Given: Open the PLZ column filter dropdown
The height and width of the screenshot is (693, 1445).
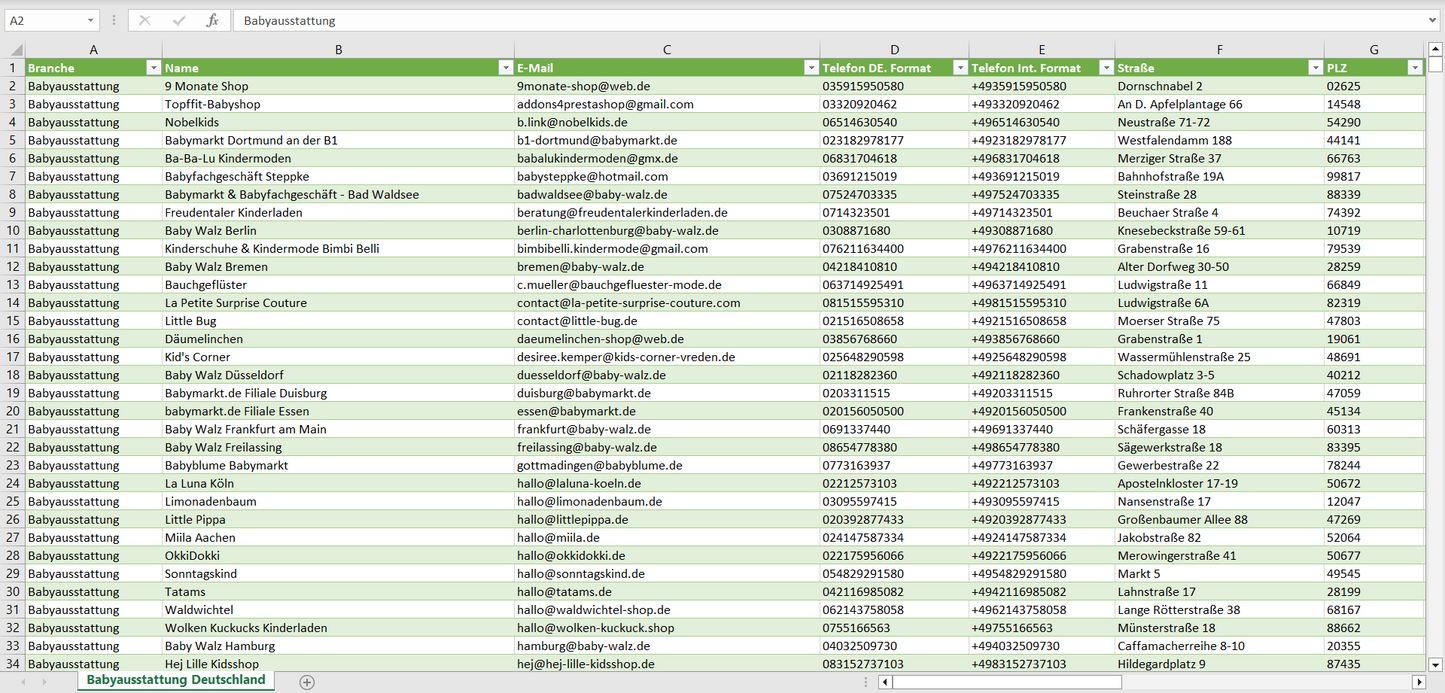Looking at the screenshot, I should tap(1414, 68).
